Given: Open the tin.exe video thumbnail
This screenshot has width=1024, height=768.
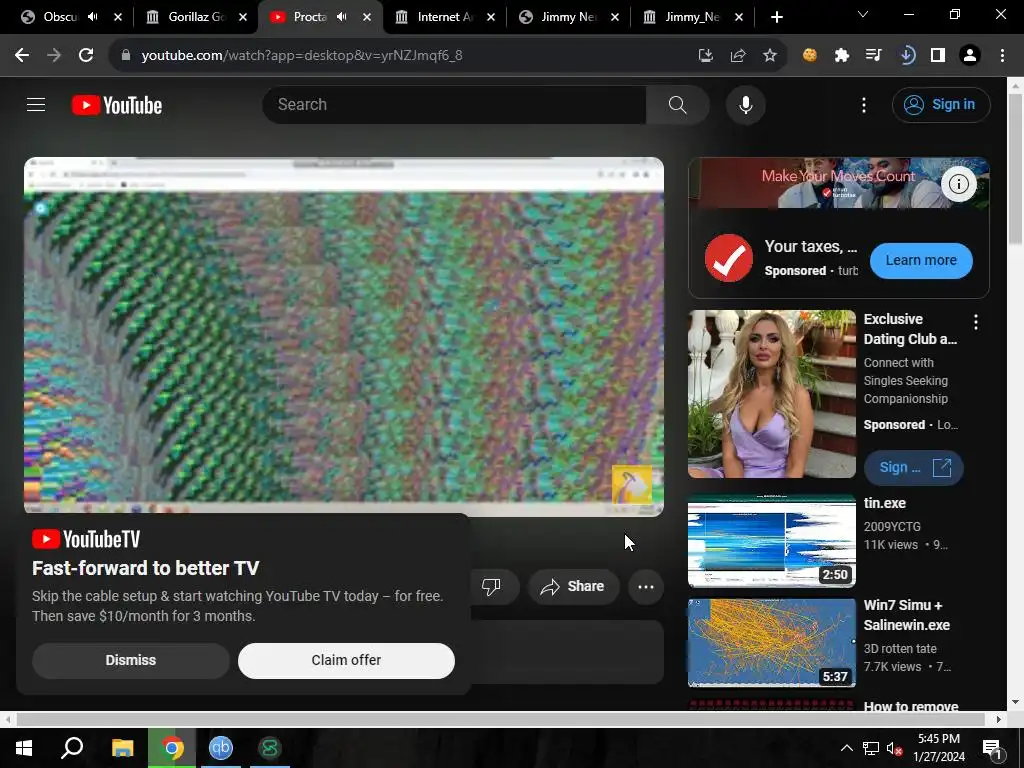Looking at the screenshot, I should pyautogui.click(x=772, y=541).
